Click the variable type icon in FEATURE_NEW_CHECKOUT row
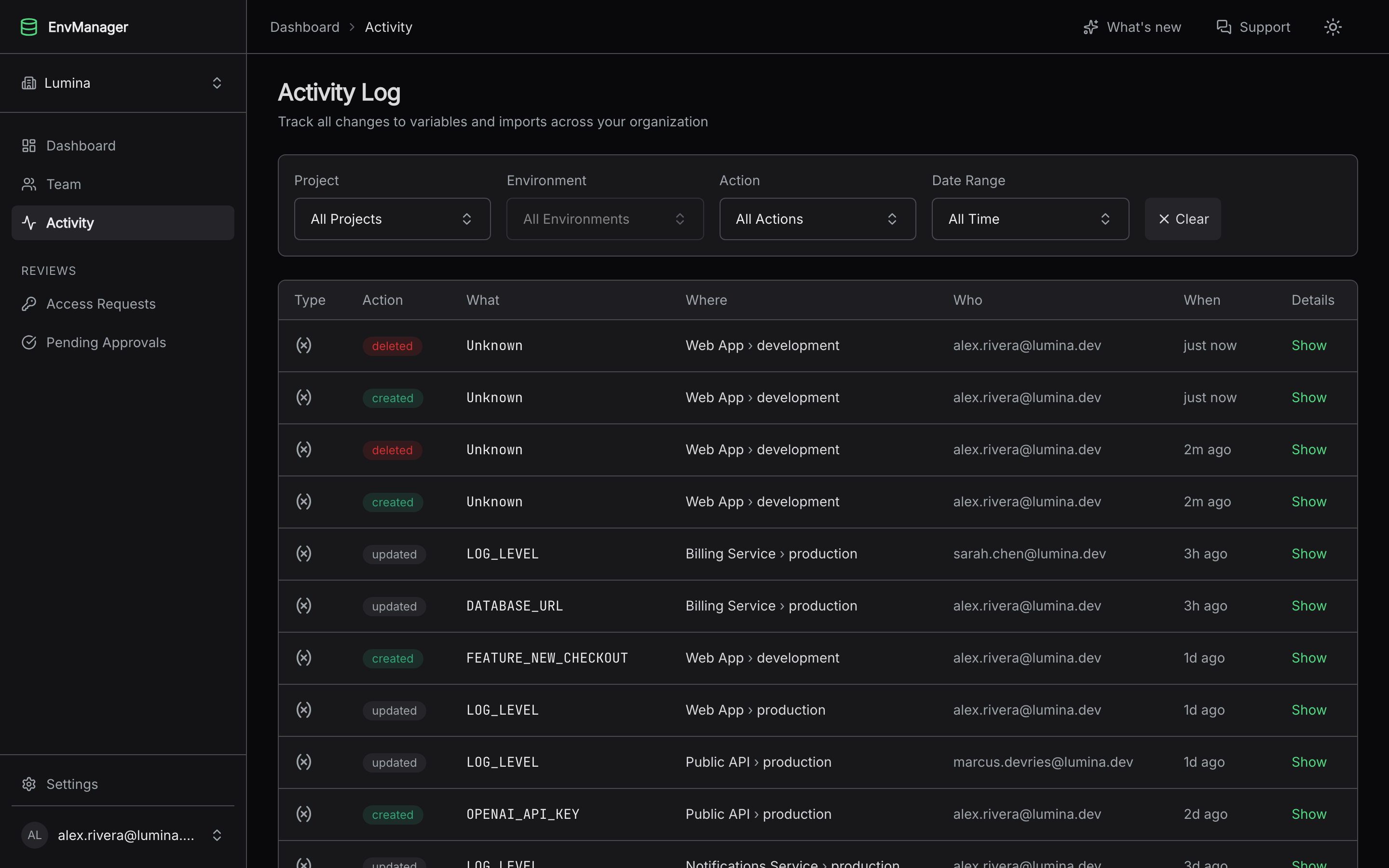The image size is (1389, 868). pyautogui.click(x=304, y=658)
